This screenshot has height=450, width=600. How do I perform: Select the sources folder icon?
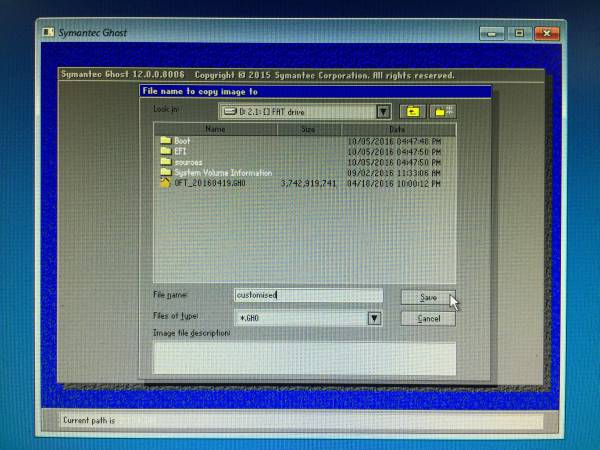[166, 162]
